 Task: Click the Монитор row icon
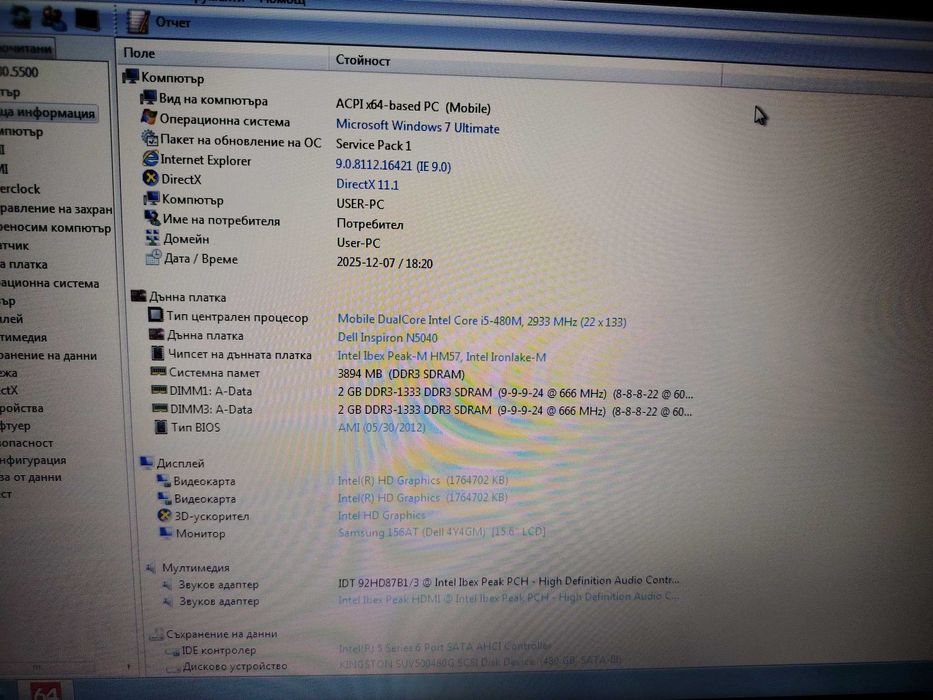pos(165,533)
